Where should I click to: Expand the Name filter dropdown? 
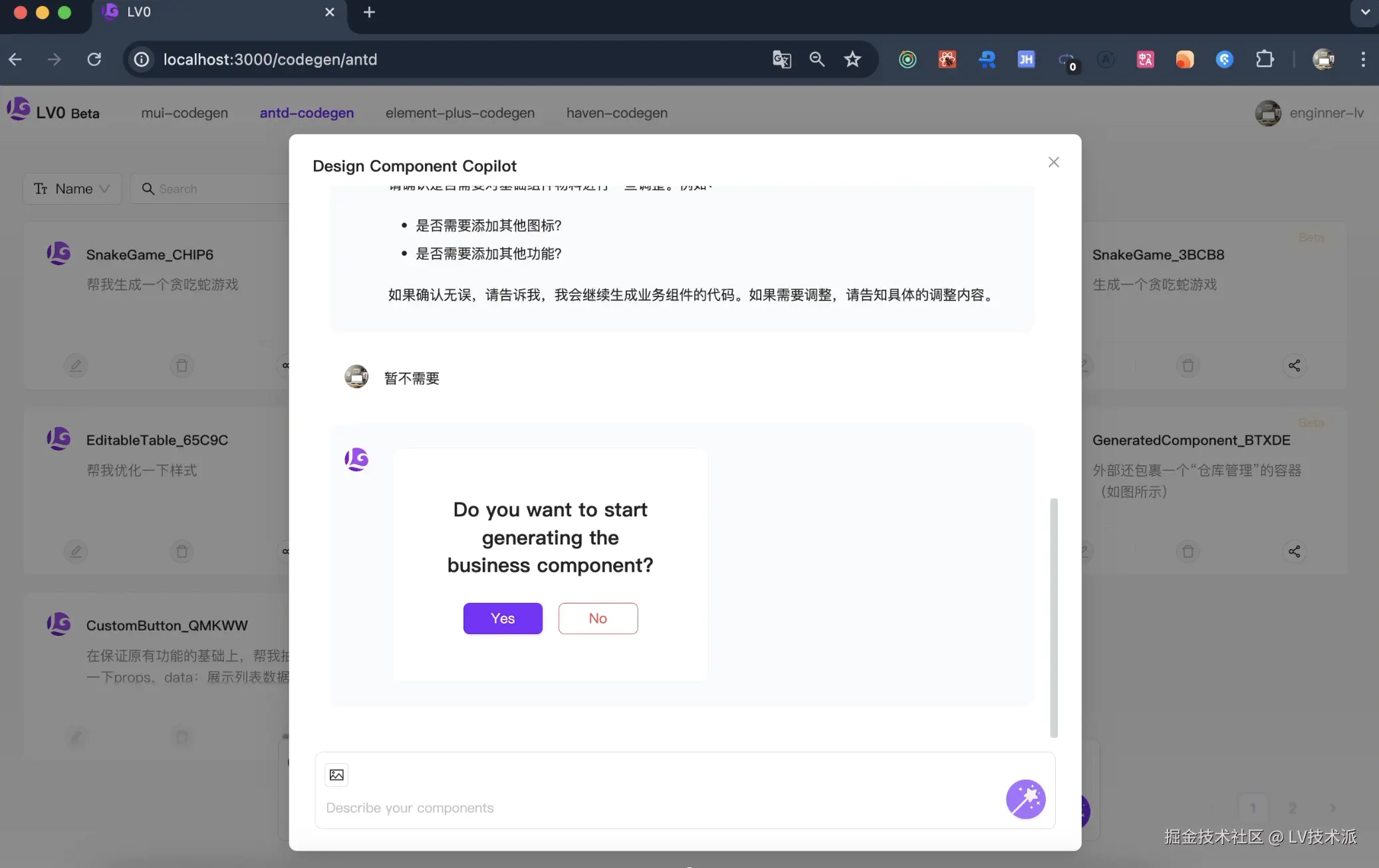pos(72,189)
